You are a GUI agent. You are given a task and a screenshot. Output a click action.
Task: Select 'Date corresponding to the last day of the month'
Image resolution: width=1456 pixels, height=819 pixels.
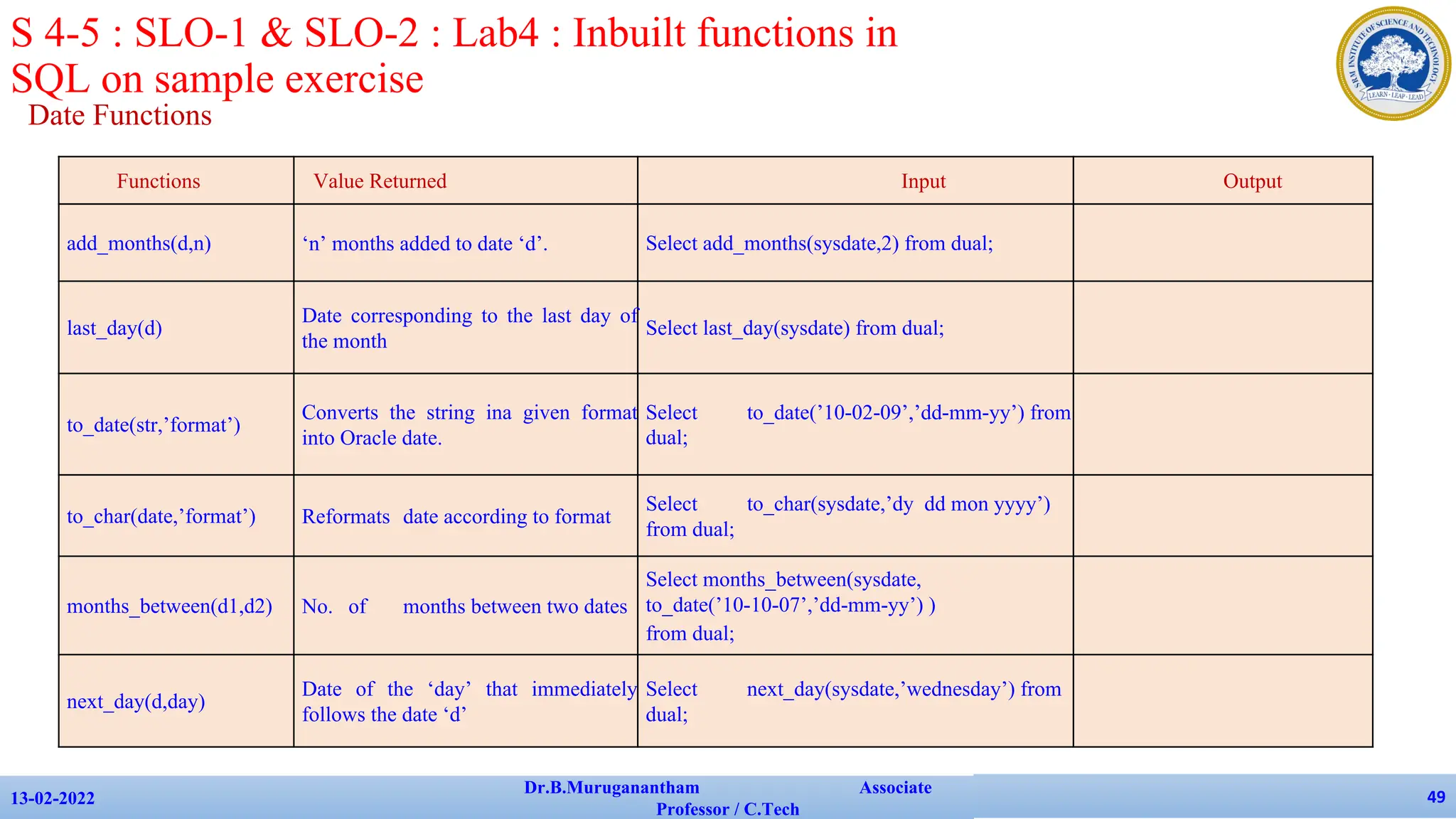click(469, 328)
